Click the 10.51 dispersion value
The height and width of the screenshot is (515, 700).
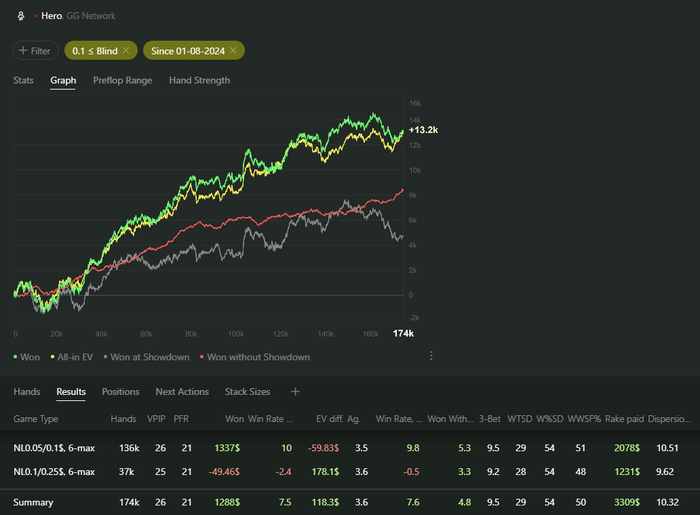coord(667,448)
